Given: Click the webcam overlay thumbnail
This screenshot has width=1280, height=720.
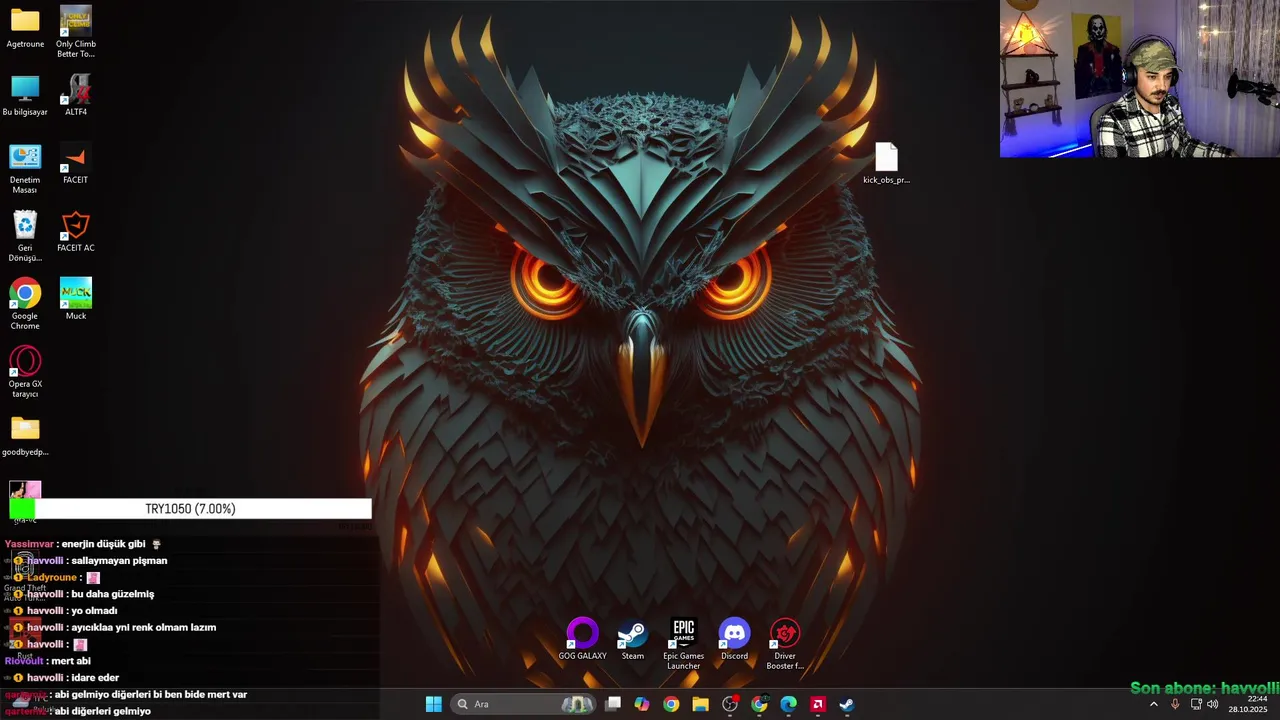Looking at the screenshot, I should (x=1140, y=79).
